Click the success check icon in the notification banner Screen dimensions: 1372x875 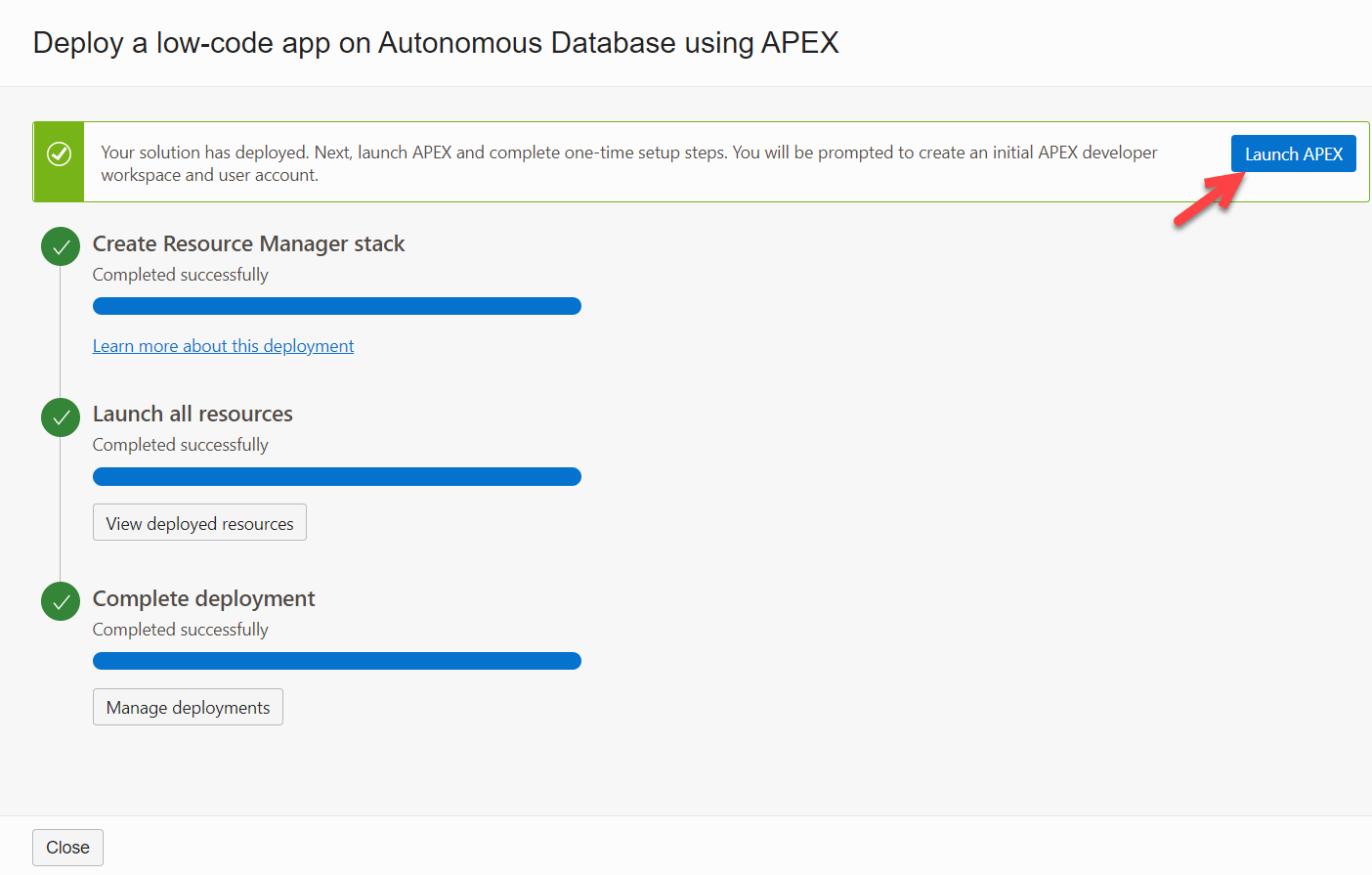(x=60, y=153)
